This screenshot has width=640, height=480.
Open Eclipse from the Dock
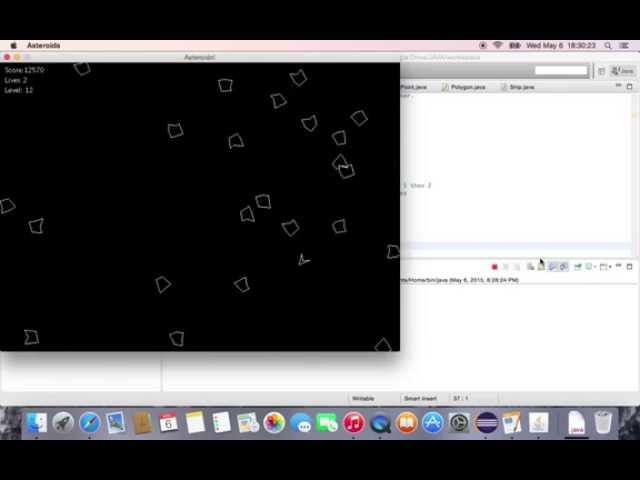click(486, 422)
